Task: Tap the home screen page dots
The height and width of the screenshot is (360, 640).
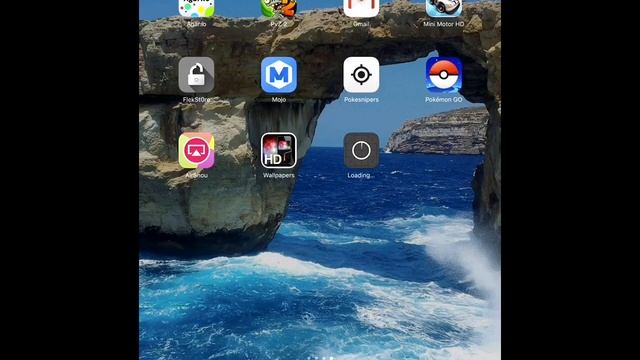Action: coord(320,358)
